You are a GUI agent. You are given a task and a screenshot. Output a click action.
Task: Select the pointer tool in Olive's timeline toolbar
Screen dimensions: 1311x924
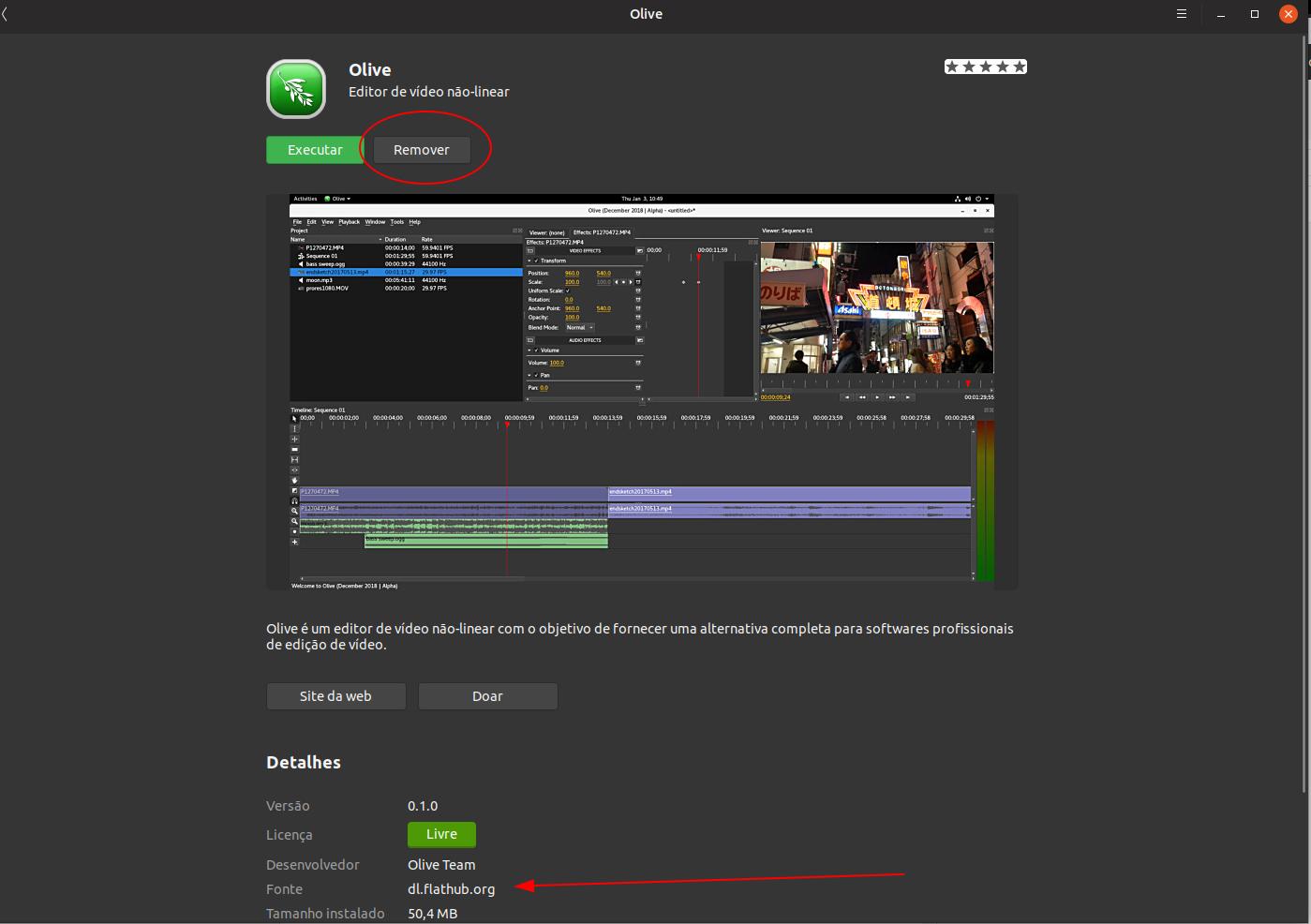click(x=293, y=419)
